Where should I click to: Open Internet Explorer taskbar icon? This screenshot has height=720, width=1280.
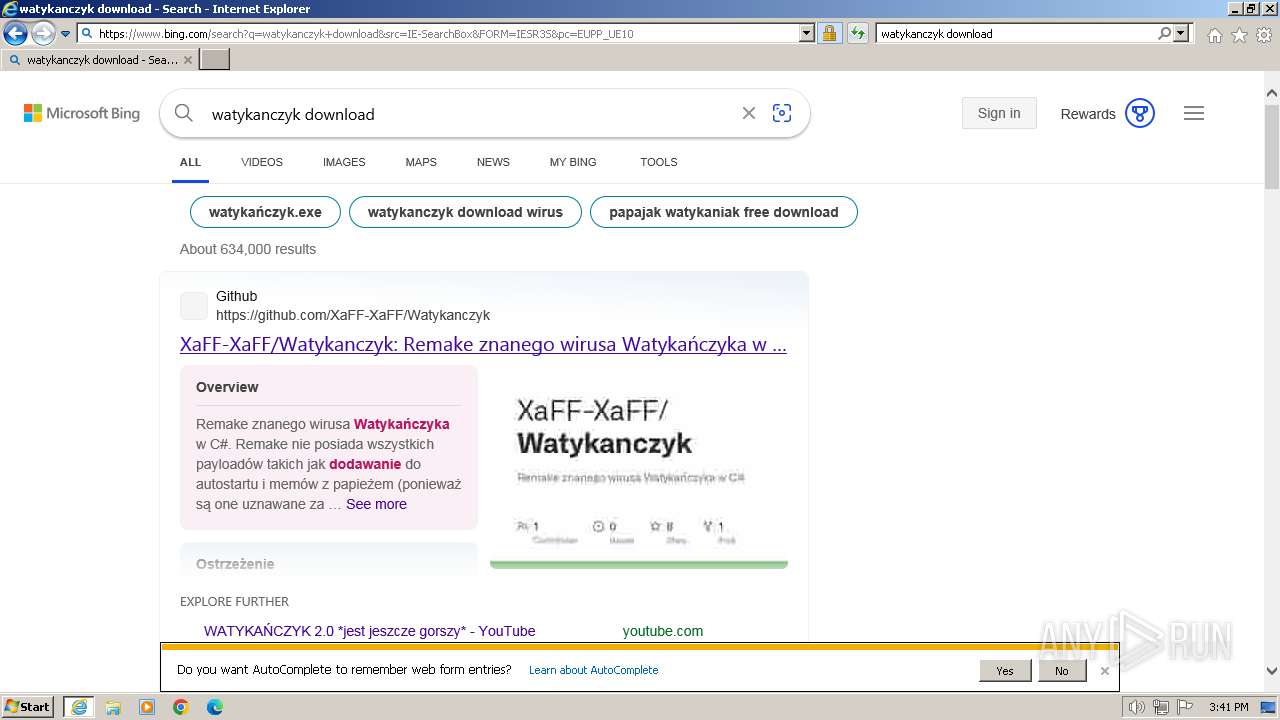(79, 707)
